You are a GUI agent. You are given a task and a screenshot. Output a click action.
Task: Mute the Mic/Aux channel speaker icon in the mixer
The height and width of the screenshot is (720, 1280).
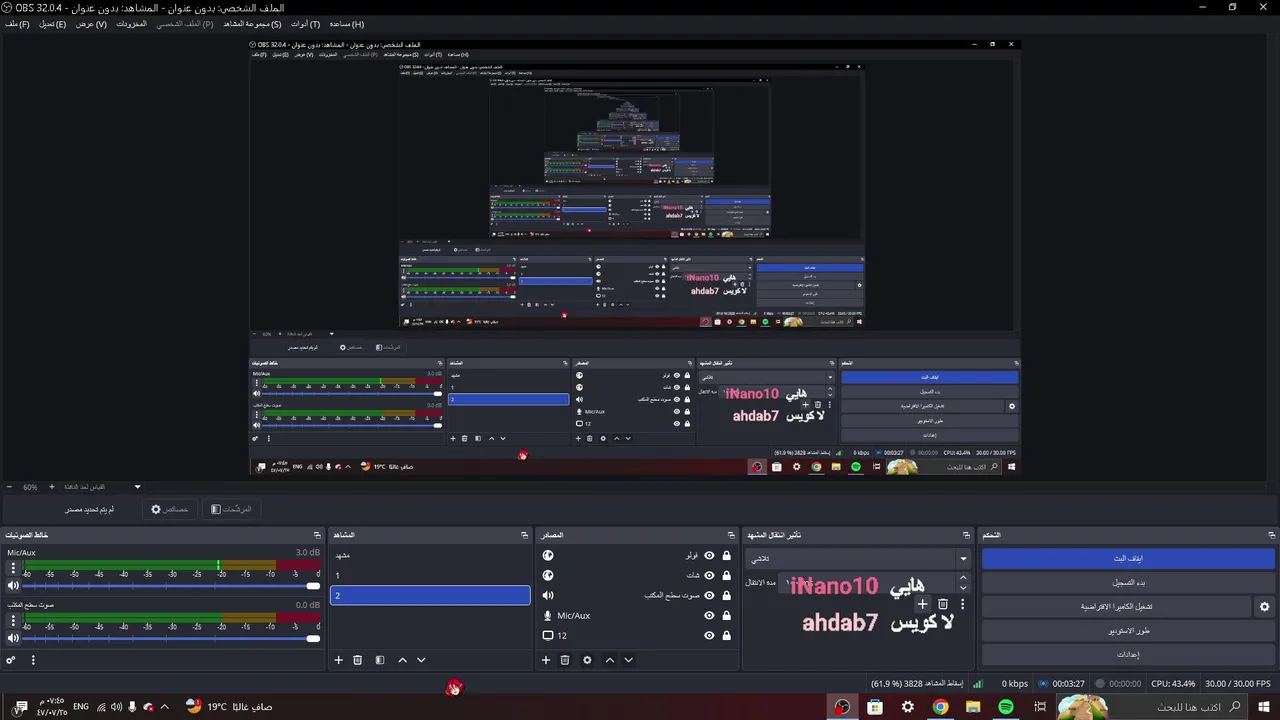point(13,585)
